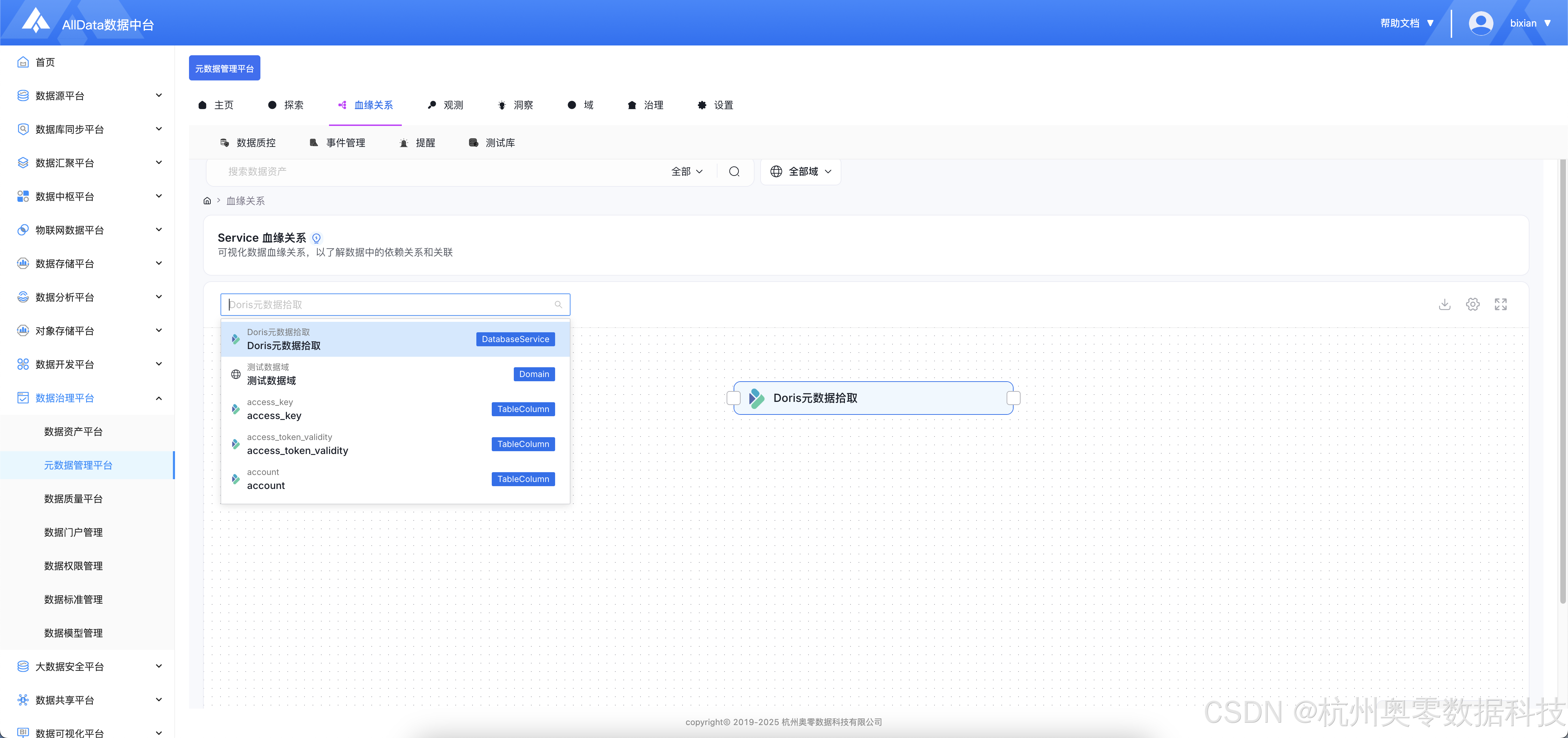
Task: Click the Doris元数据拾取 lineage search field
Action: coord(390,304)
